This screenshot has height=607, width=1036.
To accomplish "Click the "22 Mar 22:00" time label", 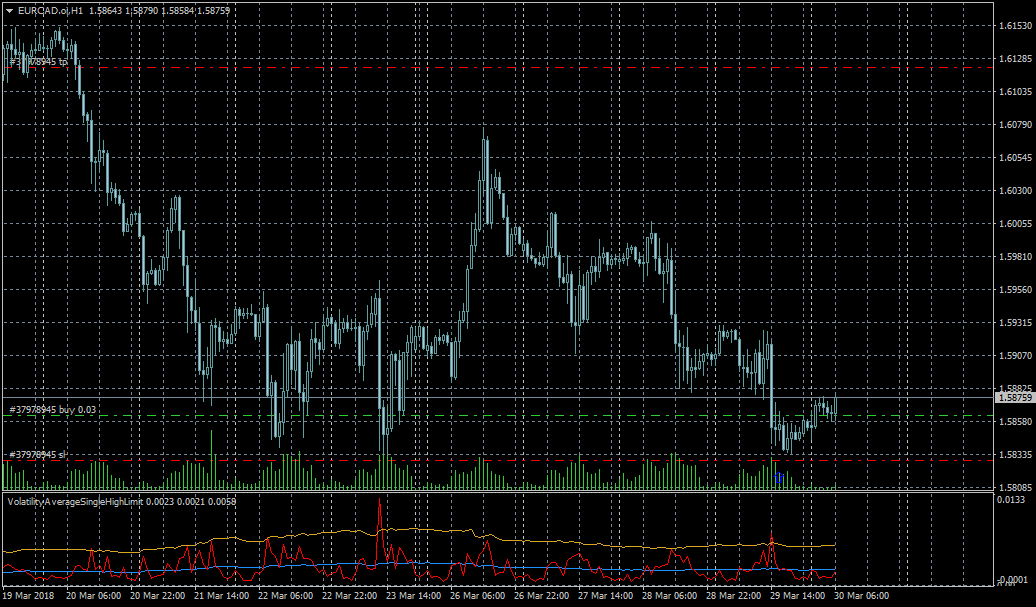I will pos(351,596).
